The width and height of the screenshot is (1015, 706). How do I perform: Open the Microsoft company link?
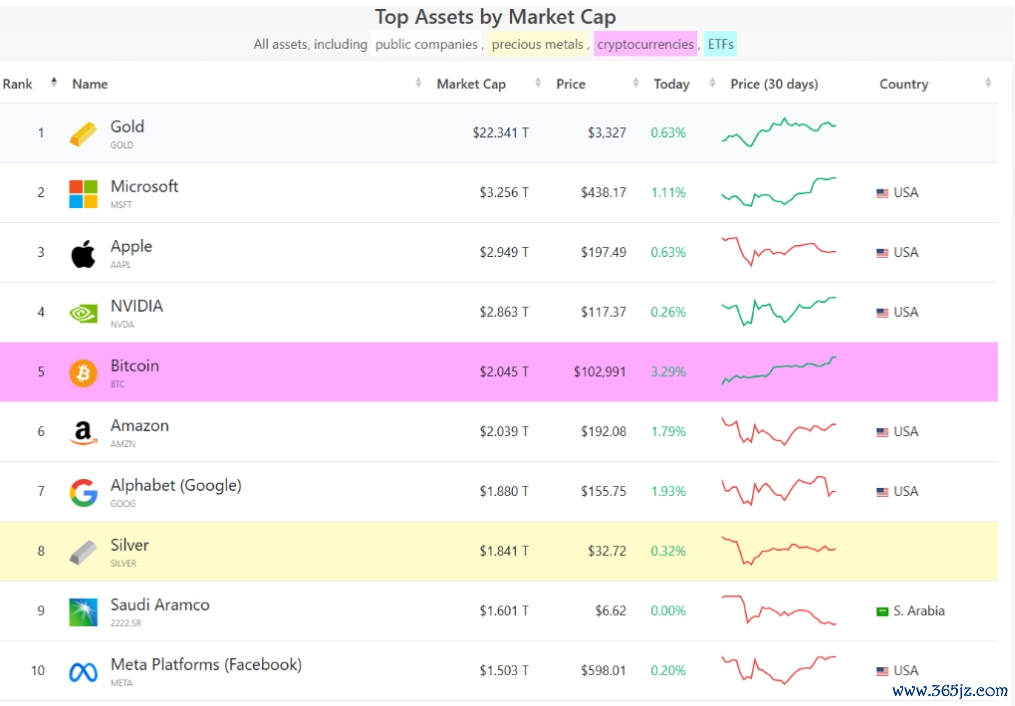pyautogui.click(x=144, y=186)
